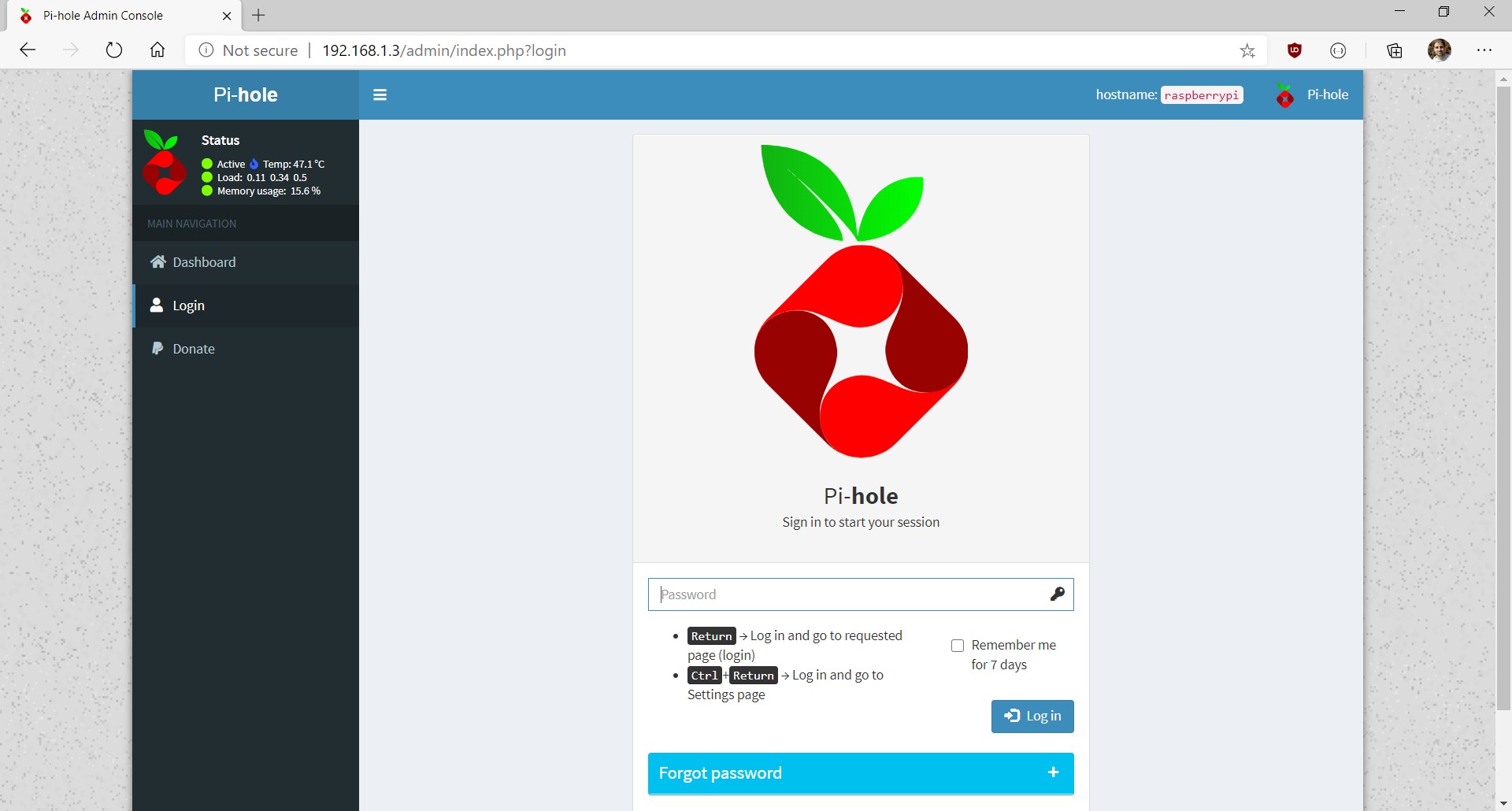Click the Dashboard home icon
The height and width of the screenshot is (811, 1512).
coord(157,261)
